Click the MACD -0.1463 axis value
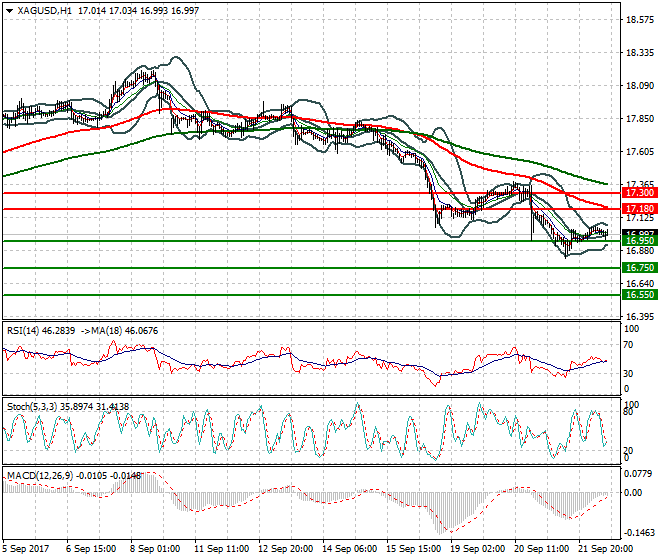Image resolution: width=660 pixels, height=560 pixels. (x=639, y=533)
